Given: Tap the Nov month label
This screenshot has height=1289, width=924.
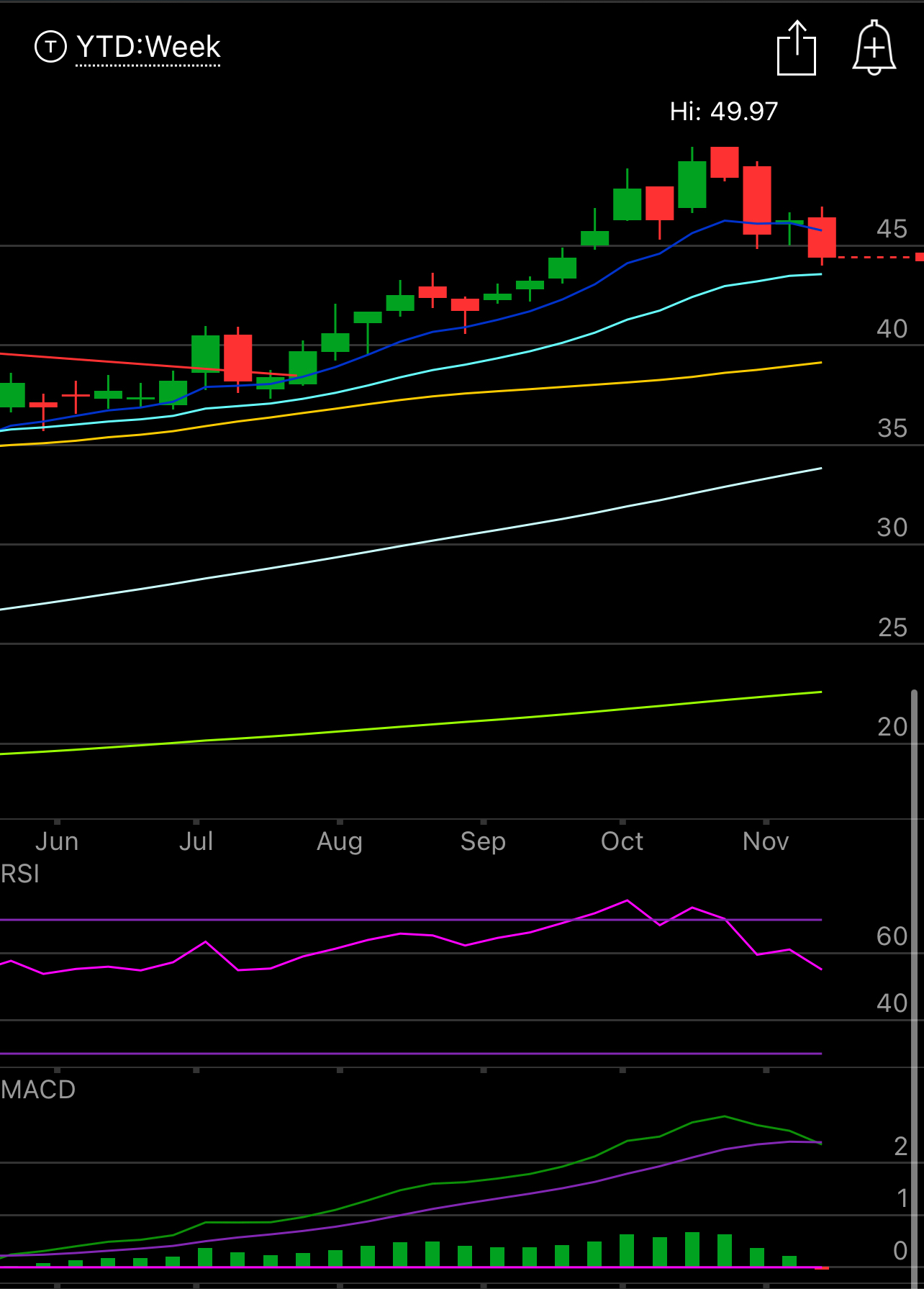Looking at the screenshot, I should tap(766, 841).
